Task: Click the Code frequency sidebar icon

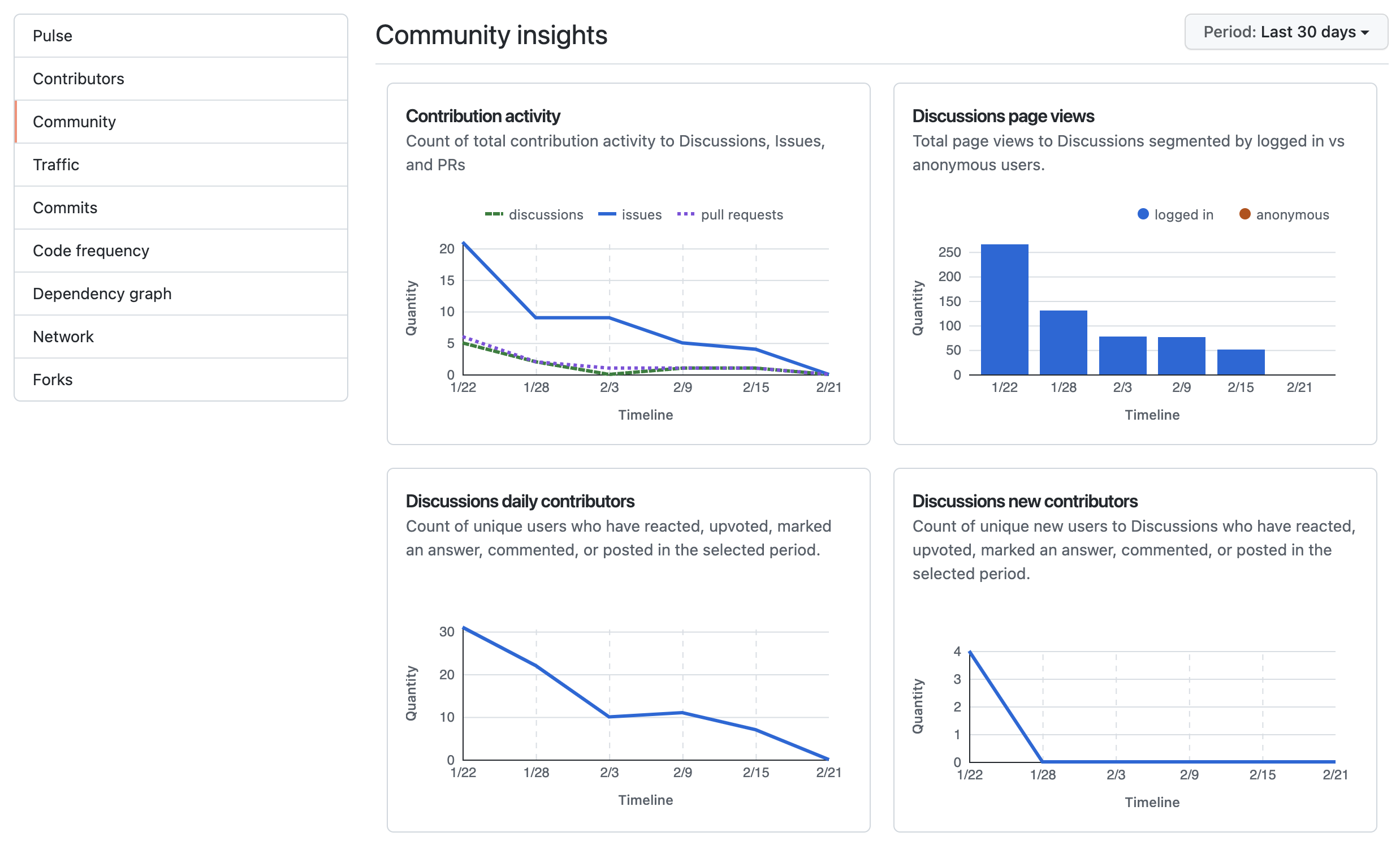Action: (x=92, y=250)
